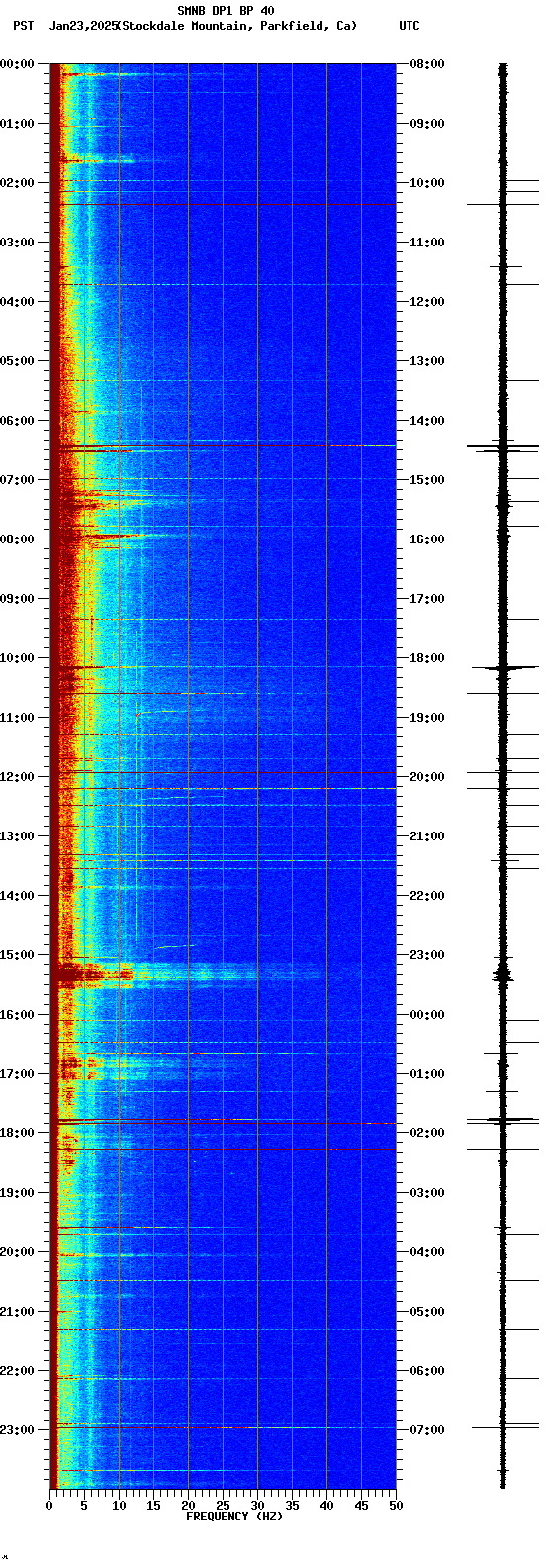546x1568 pixels.
Task: Click the seismogram spike near 10:10 PST
Action: [x=504, y=668]
